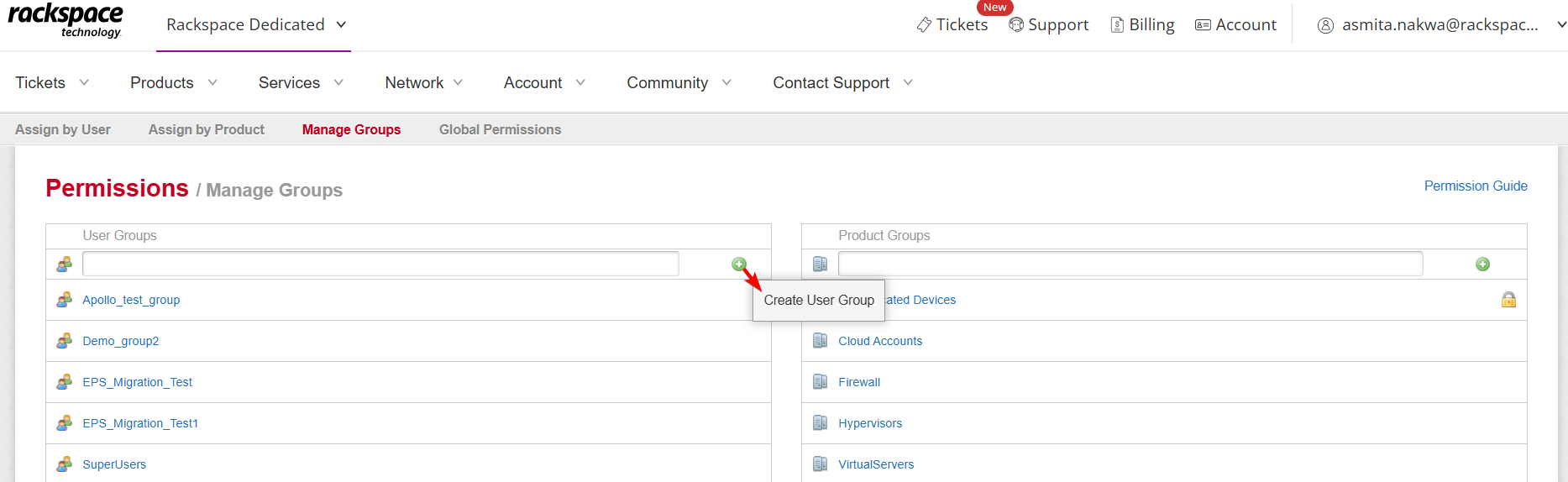Click the ticket icon in the top bar
The image size is (1568, 482).
click(x=924, y=25)
